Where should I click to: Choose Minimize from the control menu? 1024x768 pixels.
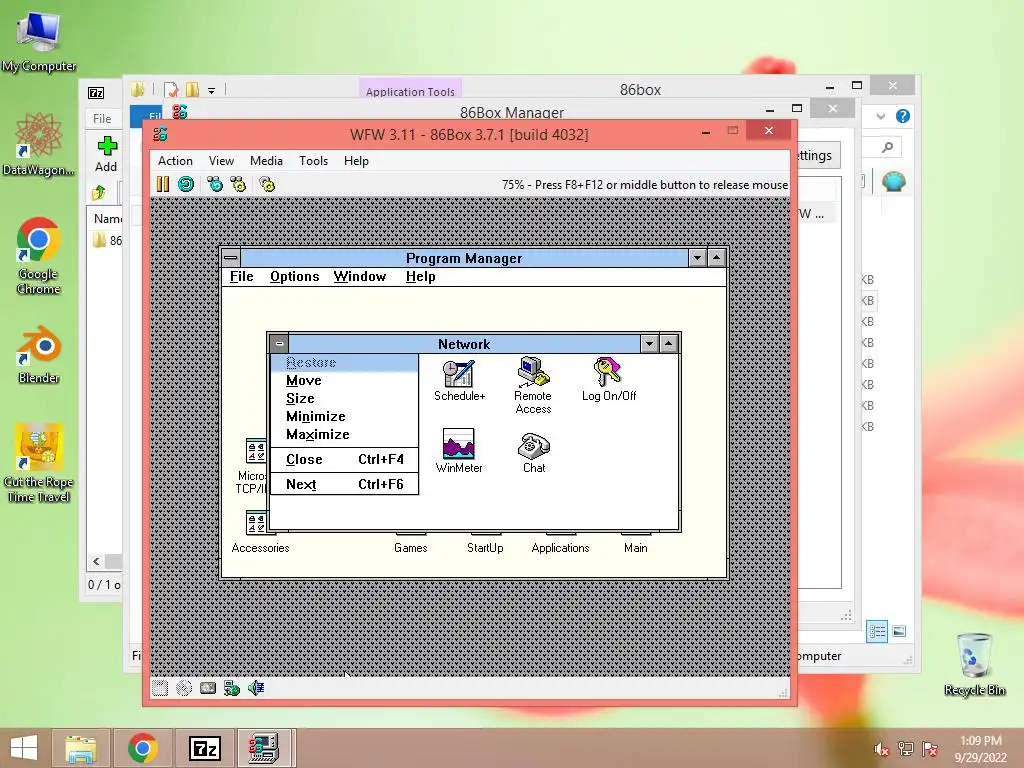pyautogui.click(x=344, y=417)
